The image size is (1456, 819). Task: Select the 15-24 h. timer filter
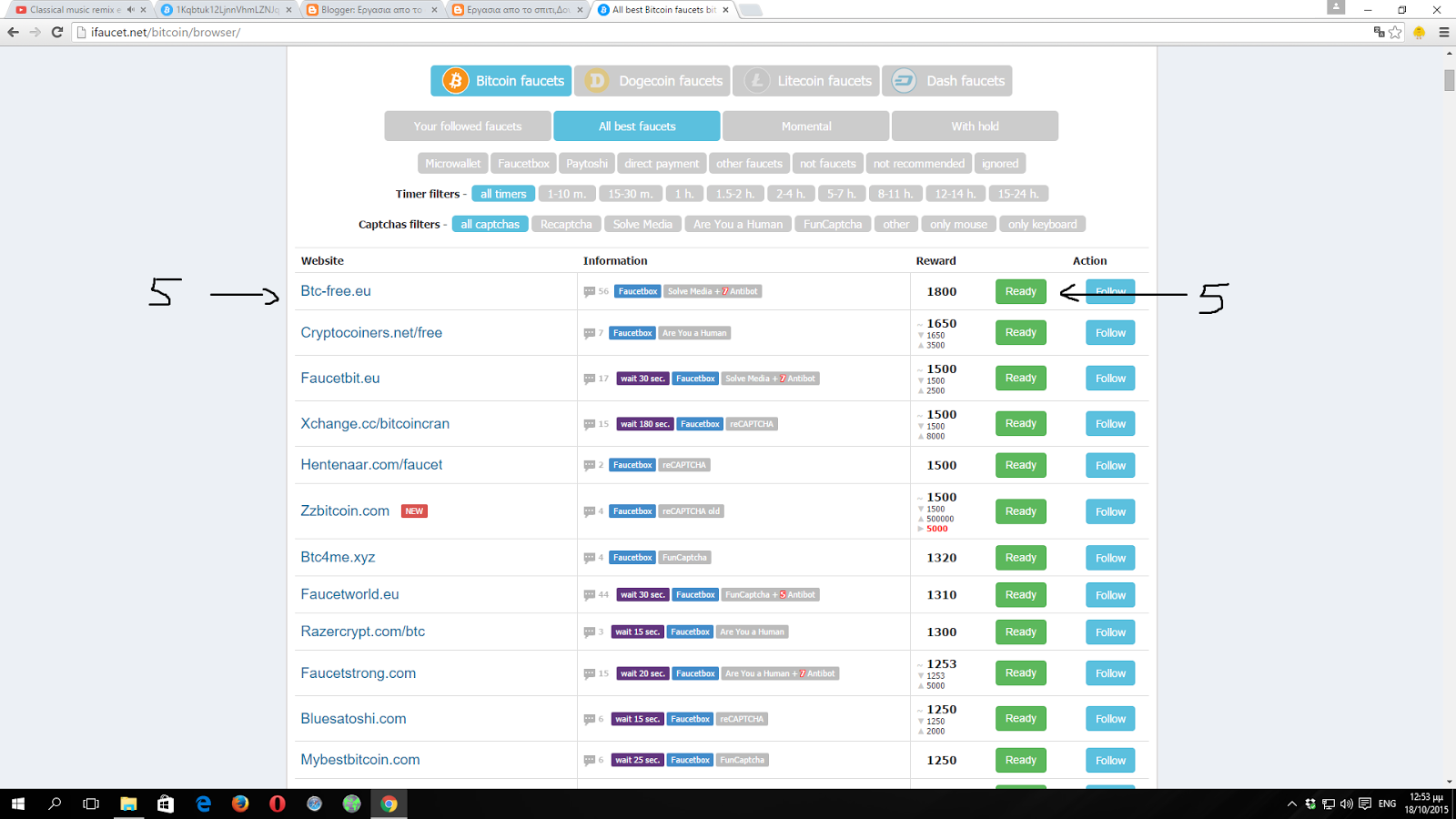pos(1019,194)
